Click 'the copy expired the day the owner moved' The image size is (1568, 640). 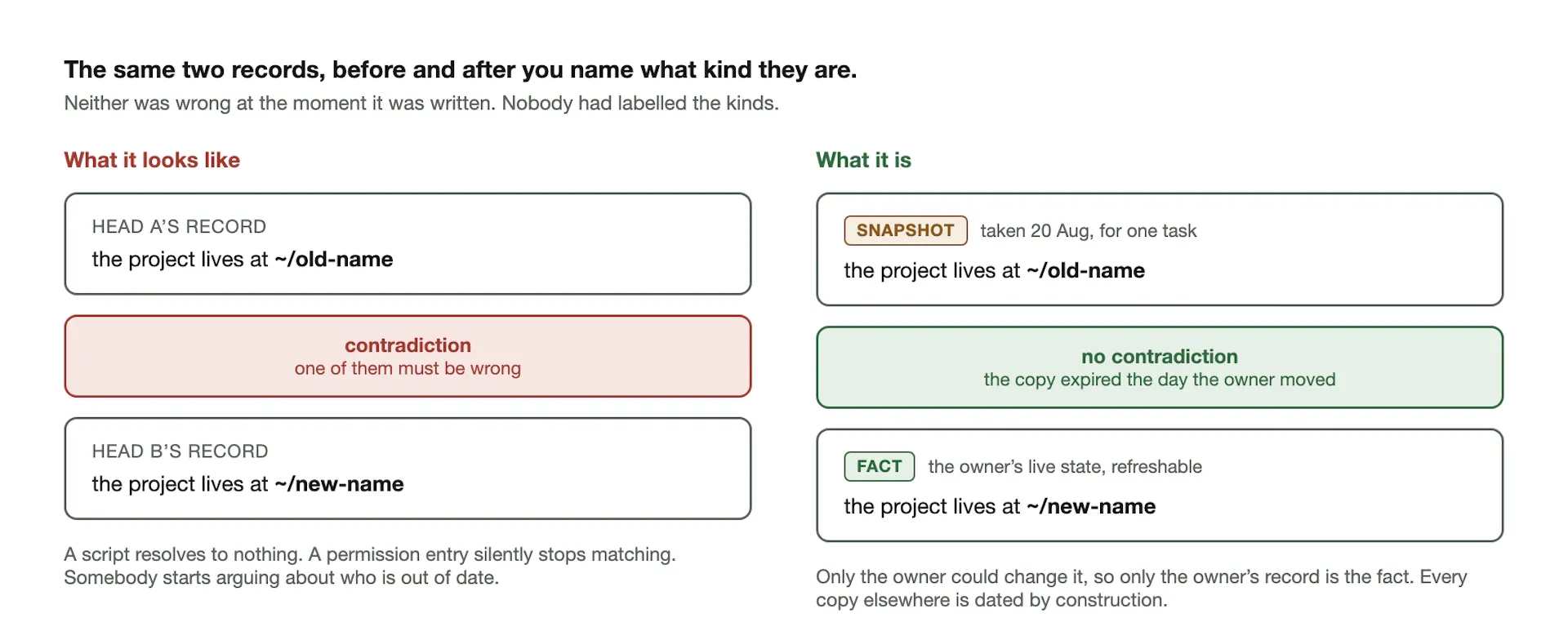coord(1160,380)
